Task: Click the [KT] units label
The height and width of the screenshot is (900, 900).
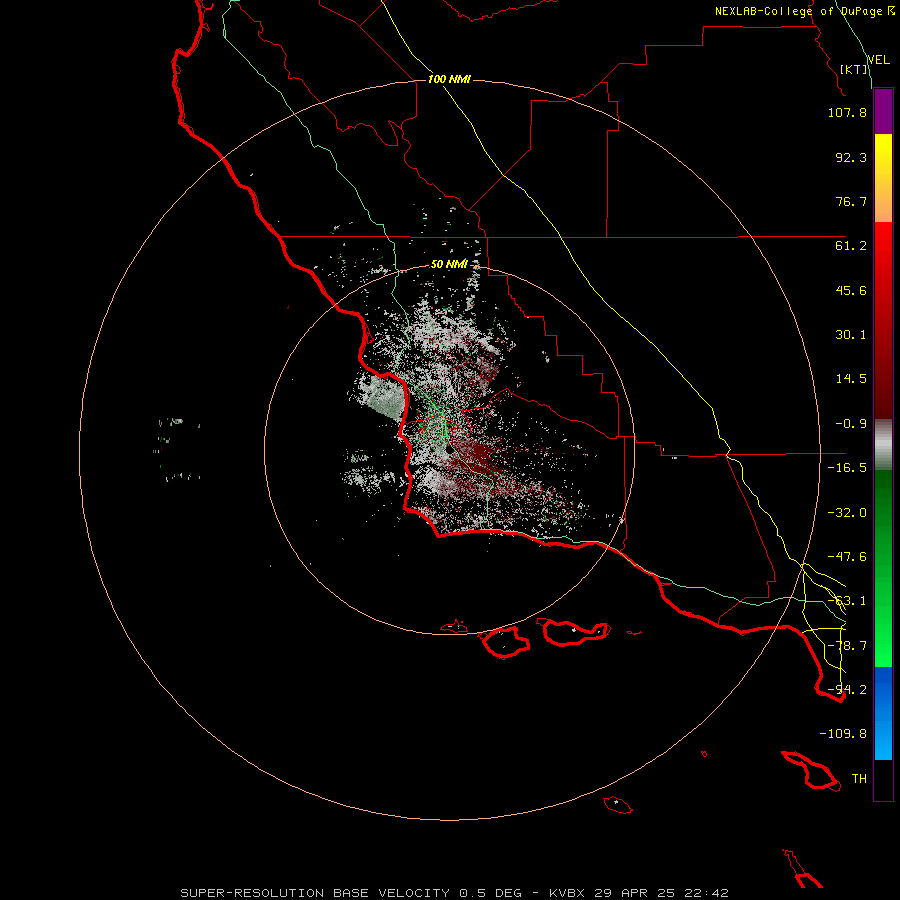Action: [x=853, y=69]
